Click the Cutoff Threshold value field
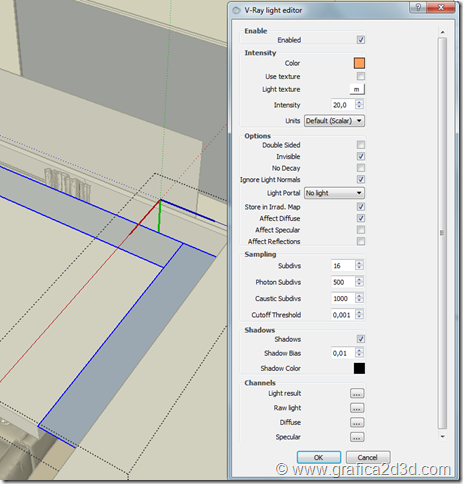463x484 pixels. [x=343, y=315]
